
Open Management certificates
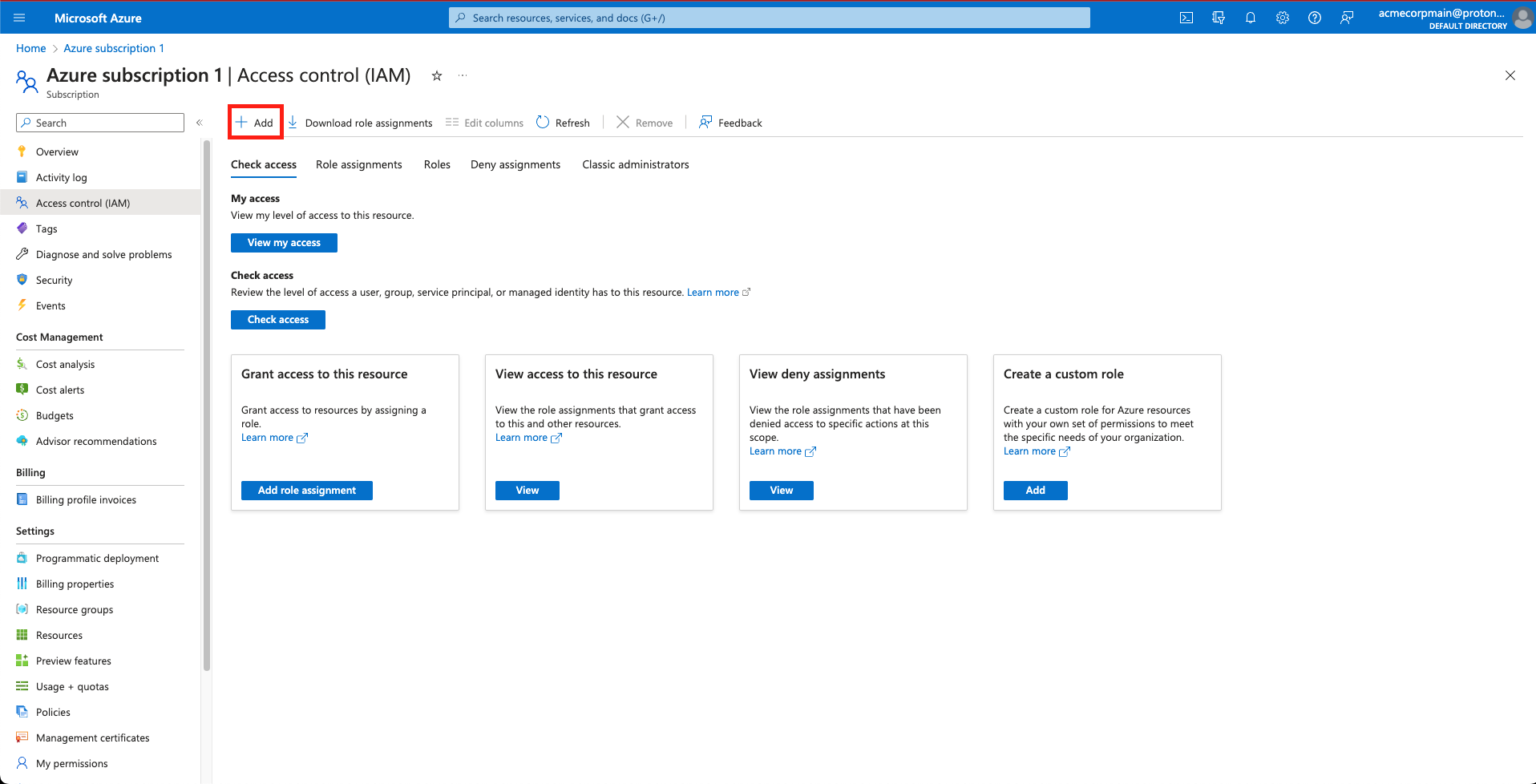100,738
